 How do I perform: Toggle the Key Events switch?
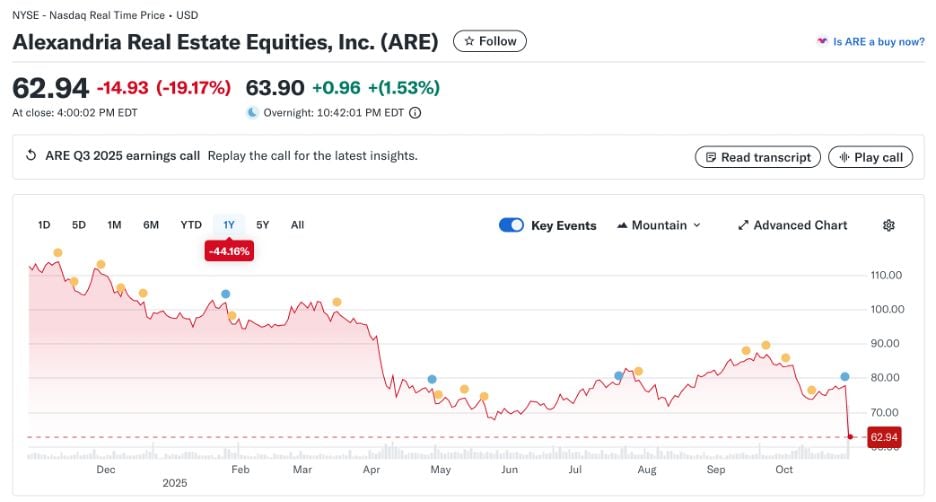(511, 225)
